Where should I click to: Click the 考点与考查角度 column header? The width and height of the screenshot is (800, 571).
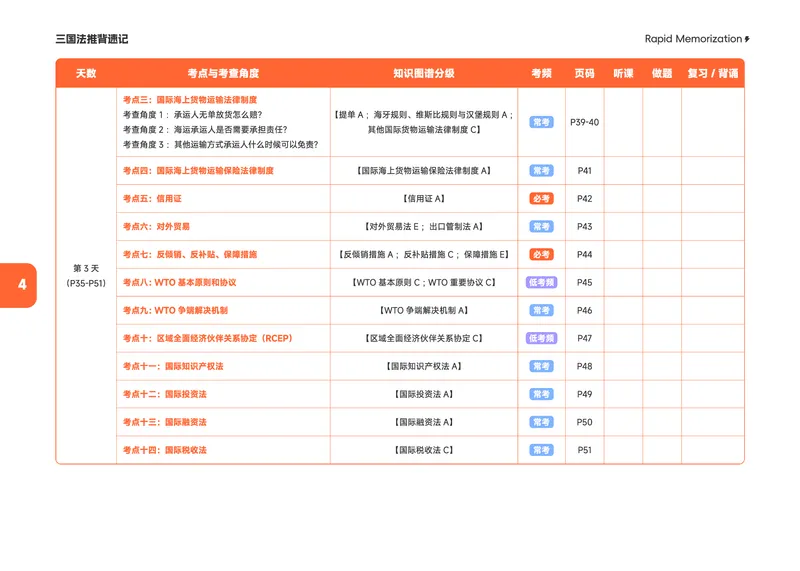click(223, 73)
